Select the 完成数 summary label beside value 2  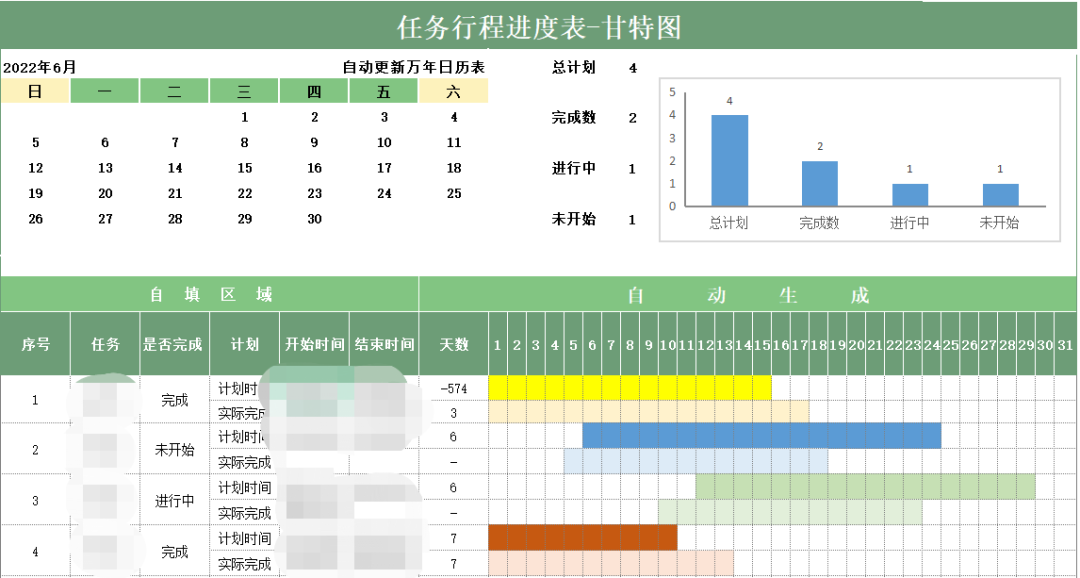pos(574,118)
